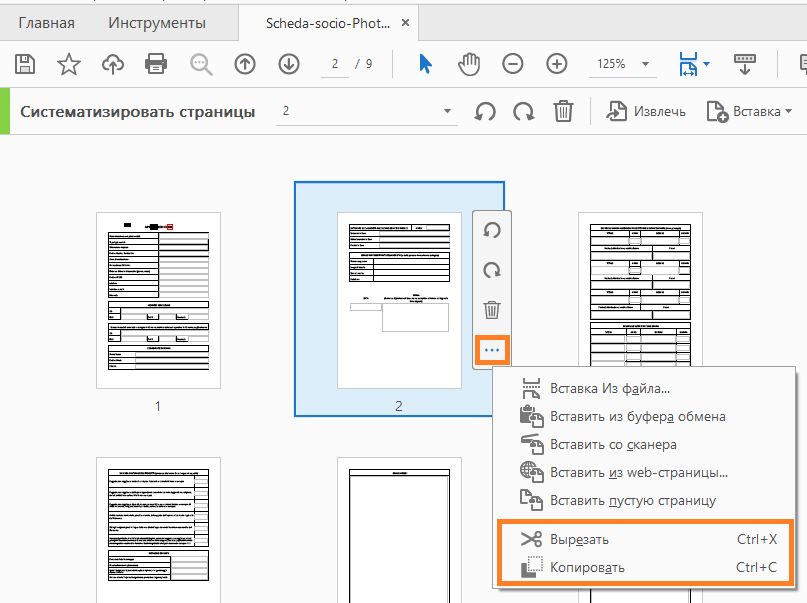
Task: Zoom in with the plus circle icon
Action: pyautogui.click(x=556, y=64)
